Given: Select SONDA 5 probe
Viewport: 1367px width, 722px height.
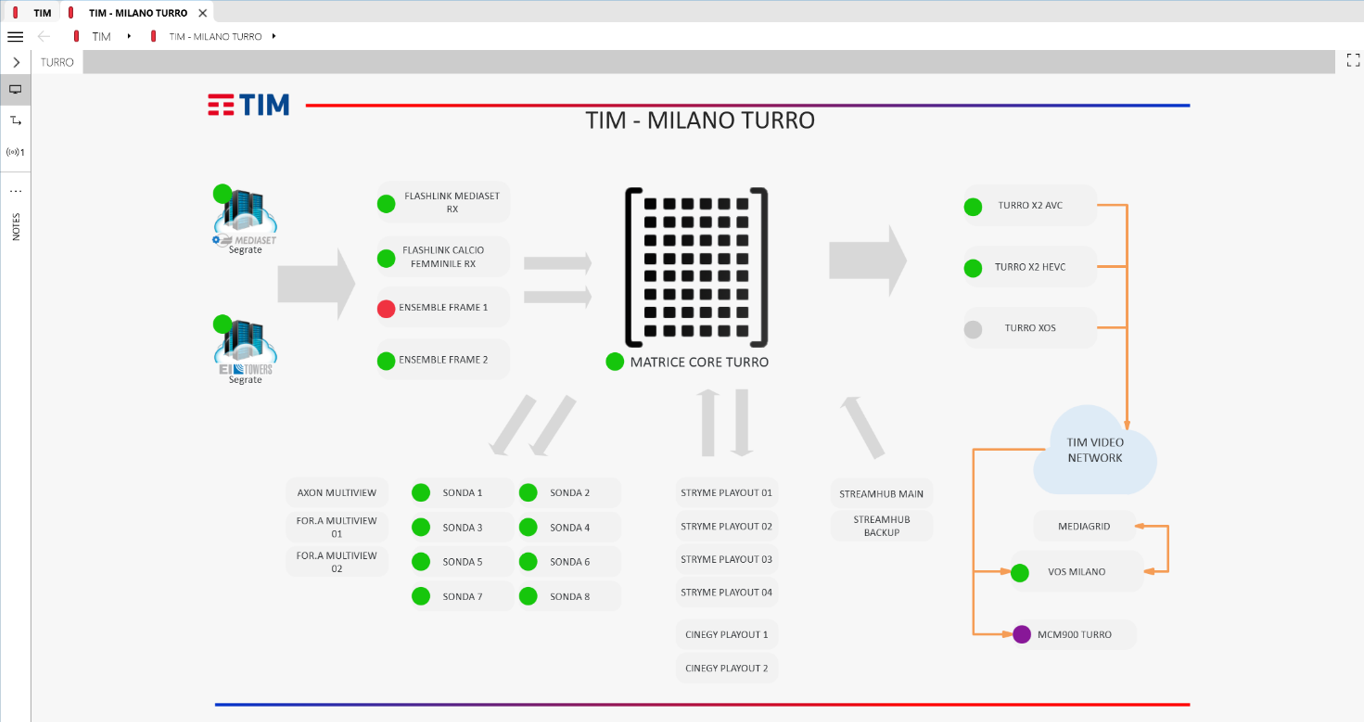Looking at the screenshot, I should click(461, 562).
